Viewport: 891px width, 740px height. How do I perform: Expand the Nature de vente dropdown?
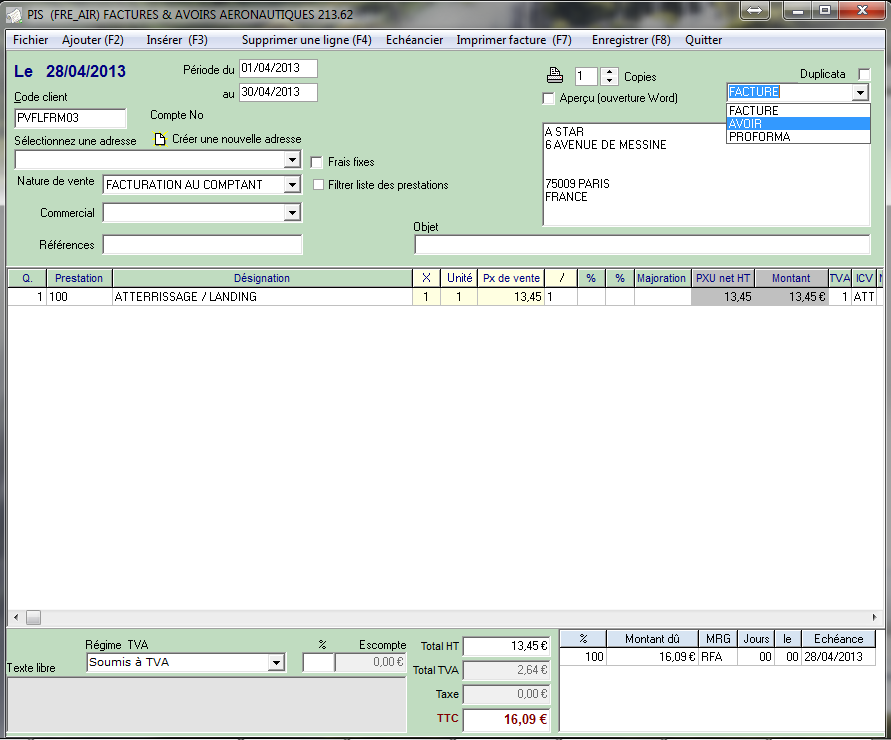[291, 185]
